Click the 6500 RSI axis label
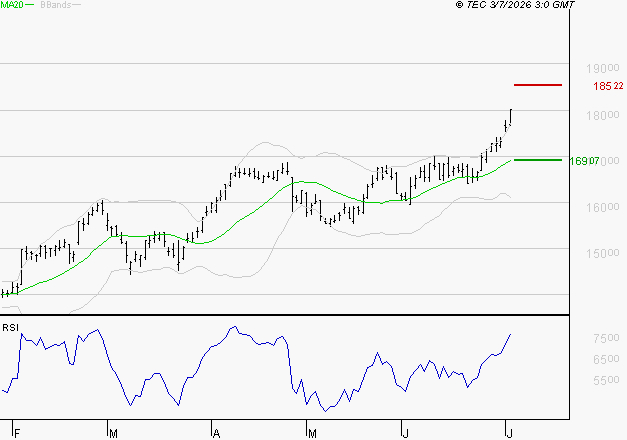The image size is (627, 440). point(606,359)
